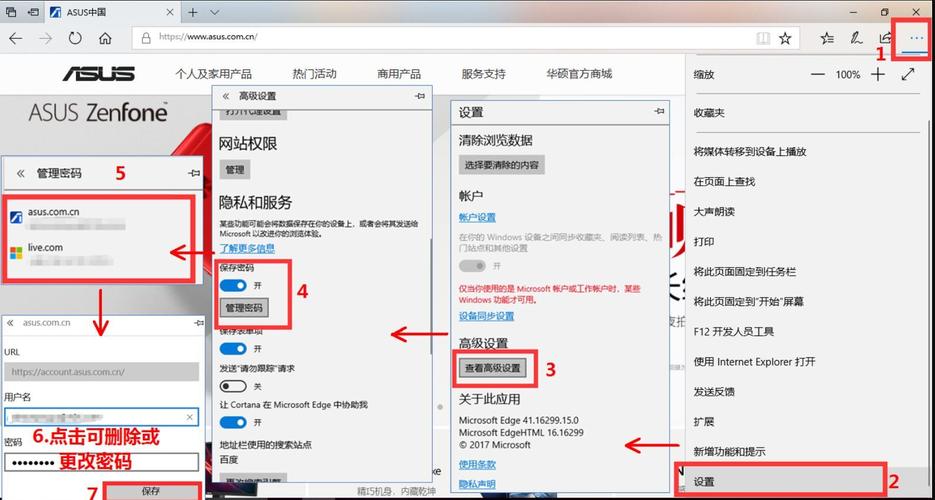Go back with the browser back arrow
This screenshot has height=500, width=935.
pos(16,39)
